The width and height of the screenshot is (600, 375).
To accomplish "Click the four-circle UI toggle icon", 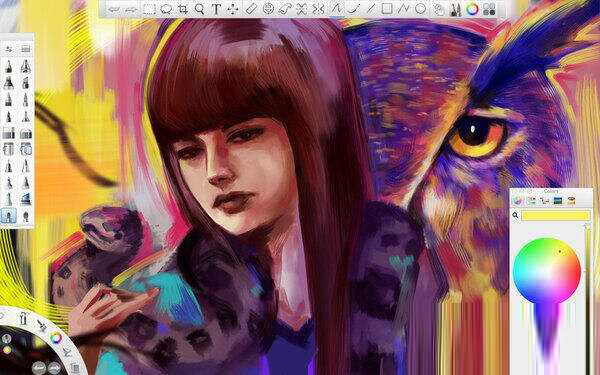I will pyautogui.click(x=489, y=9).
